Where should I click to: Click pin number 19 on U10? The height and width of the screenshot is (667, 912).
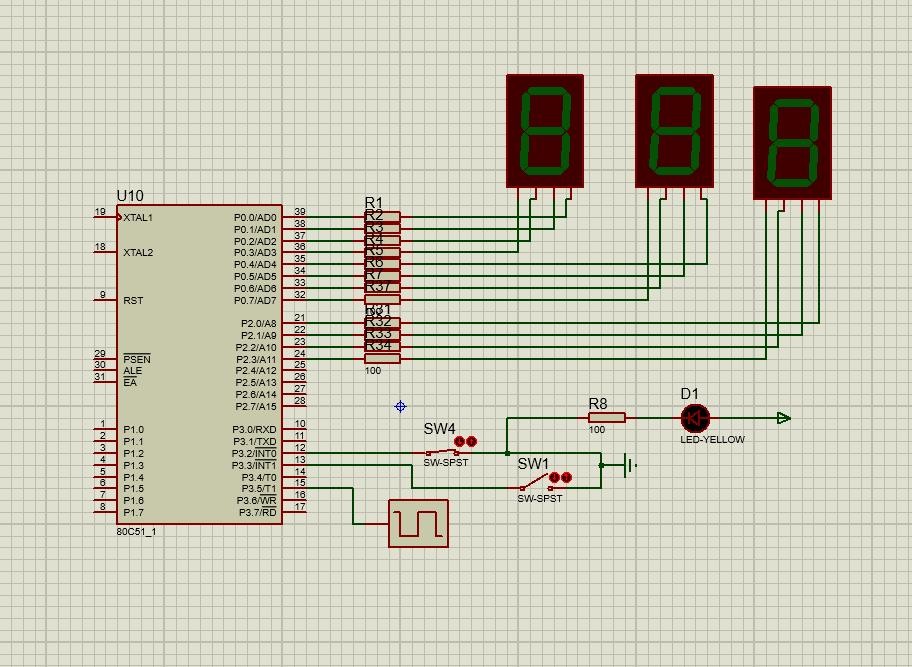pyautogui.click(x=100, y=212)
